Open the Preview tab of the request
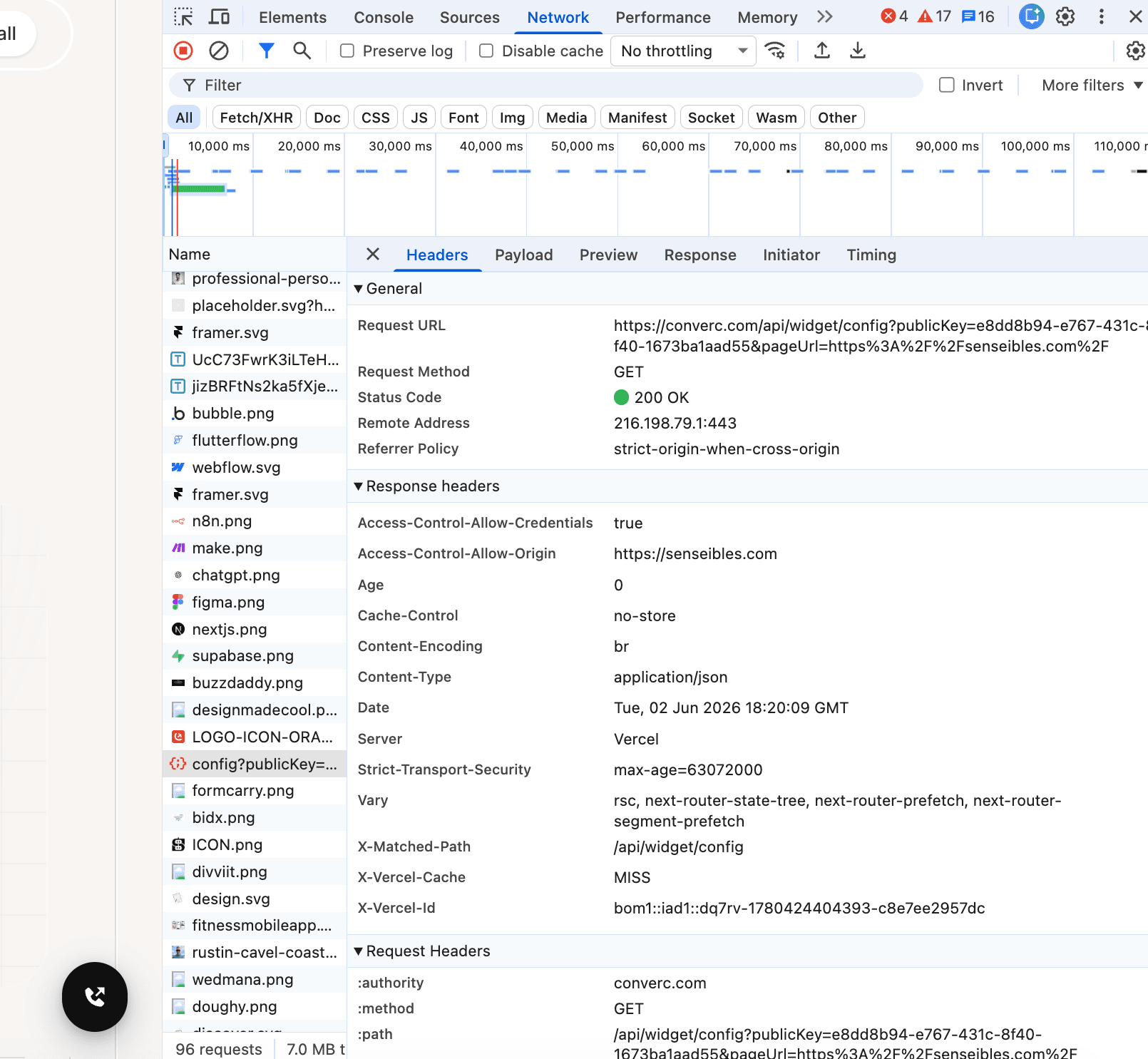The width and height of the screenshot is (1148, 1059). (x=608, y=255)
